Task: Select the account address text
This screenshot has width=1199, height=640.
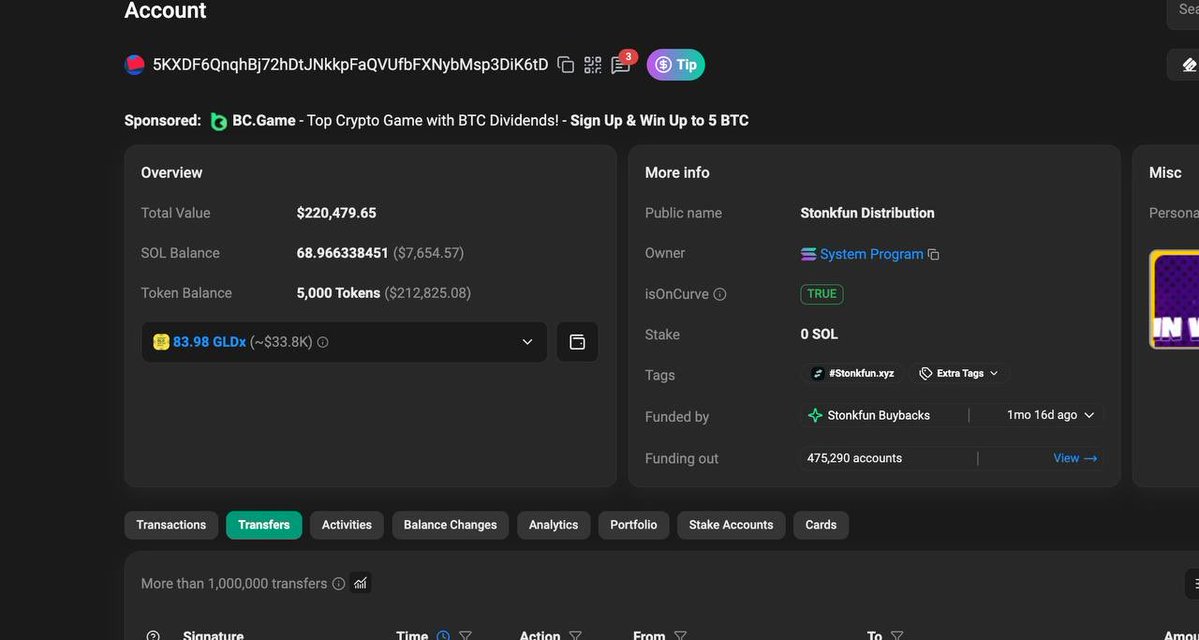Action: 350,65
